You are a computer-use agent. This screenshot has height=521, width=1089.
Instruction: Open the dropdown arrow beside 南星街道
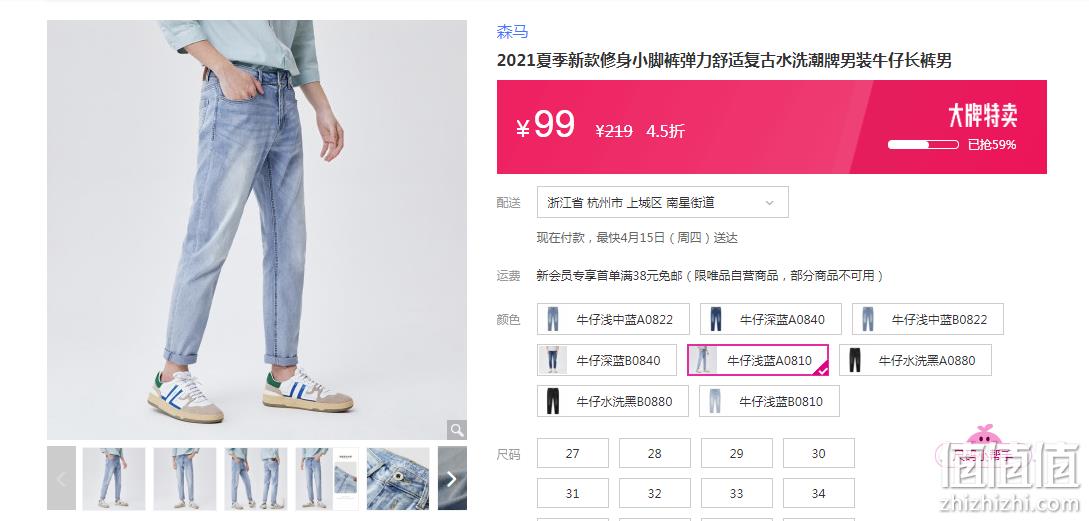[x=769, y=203]
